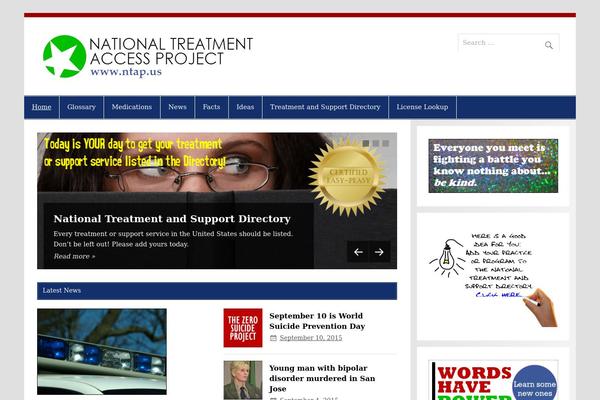Viewport: 600px width, 400px height.
Task: Click the www.ntap.us site address
Action: pos(126,72)
